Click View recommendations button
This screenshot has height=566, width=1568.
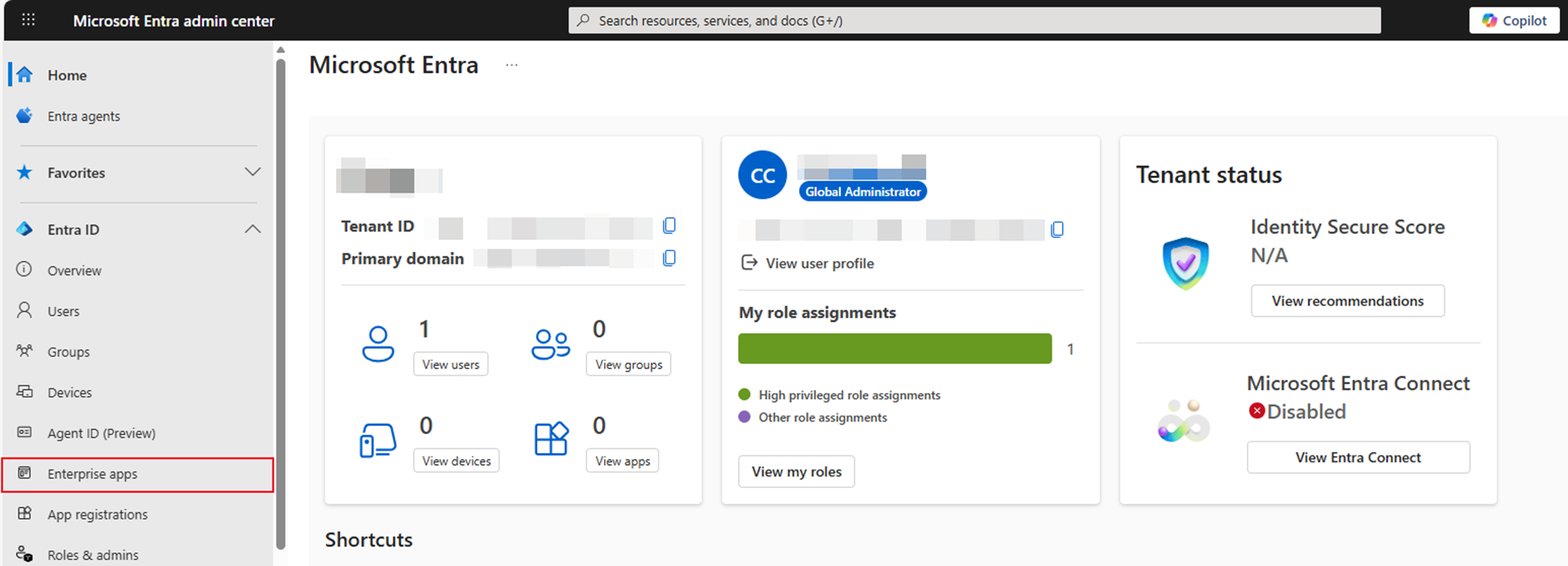coord(1348,301)
